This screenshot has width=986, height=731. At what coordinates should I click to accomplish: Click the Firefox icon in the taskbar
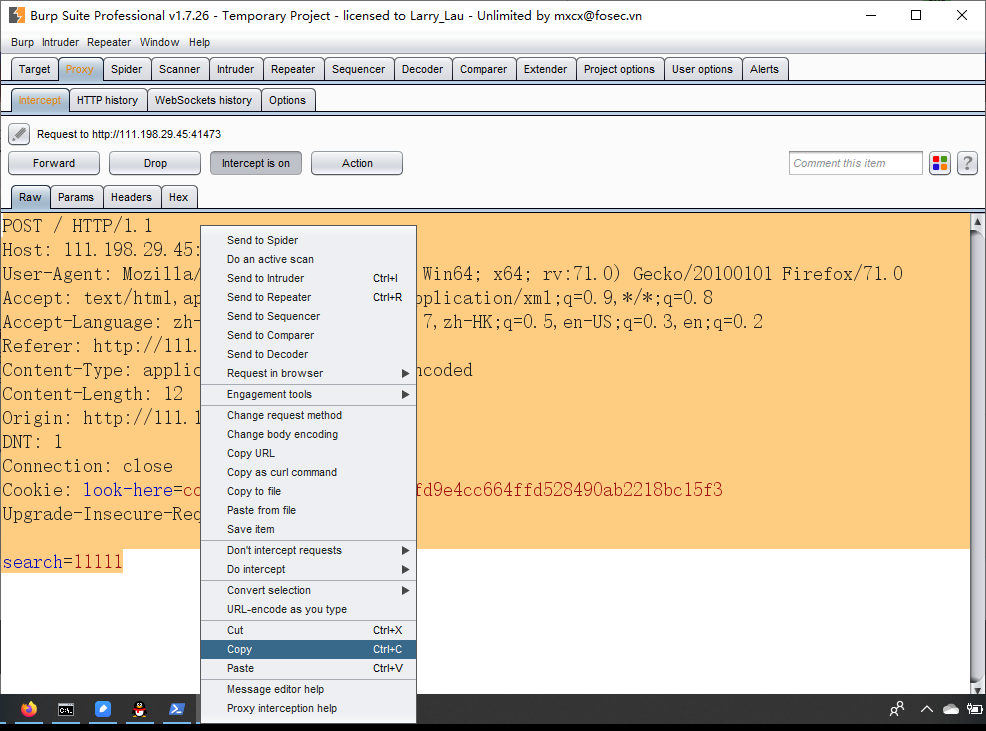(x=29, y=710)
